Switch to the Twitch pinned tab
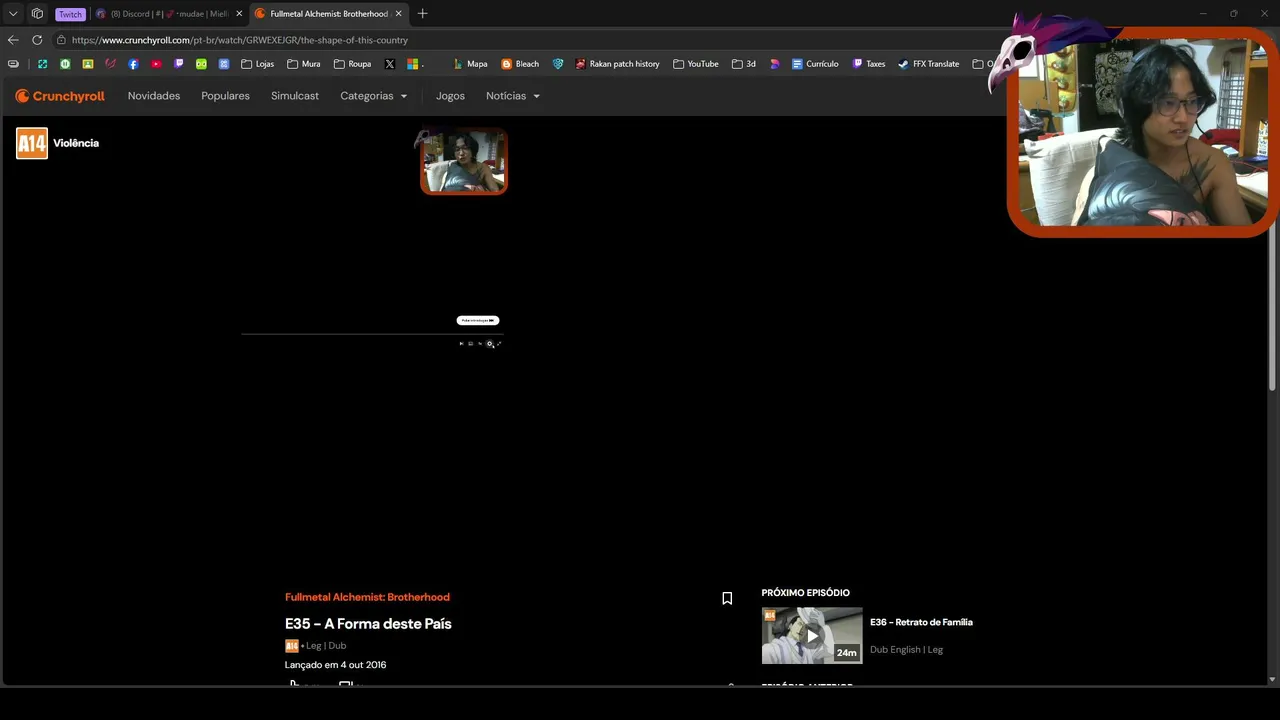1280x720 pixels. 70,14
